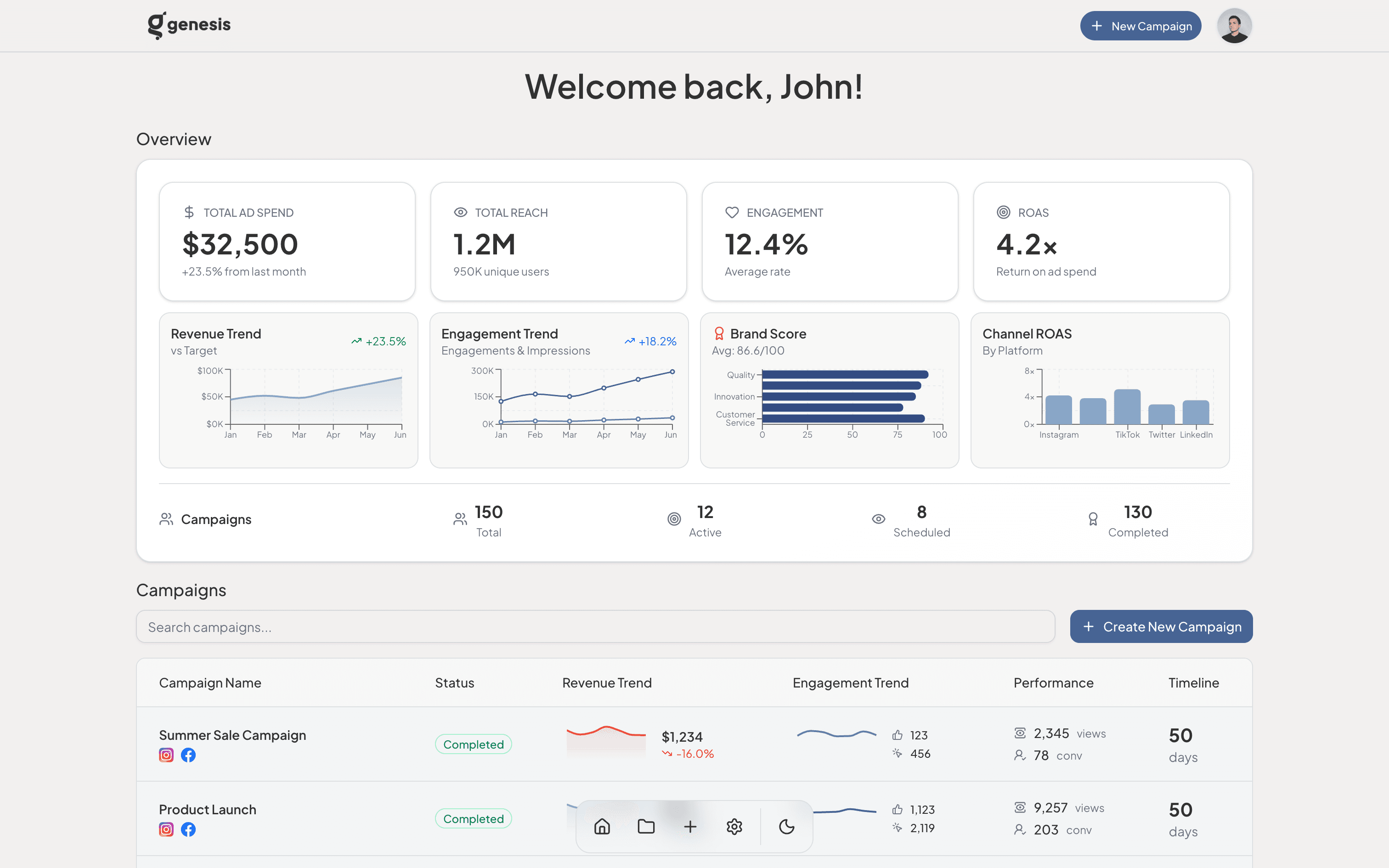Open Settings from the floating dock gear icon

click(734, 827)
